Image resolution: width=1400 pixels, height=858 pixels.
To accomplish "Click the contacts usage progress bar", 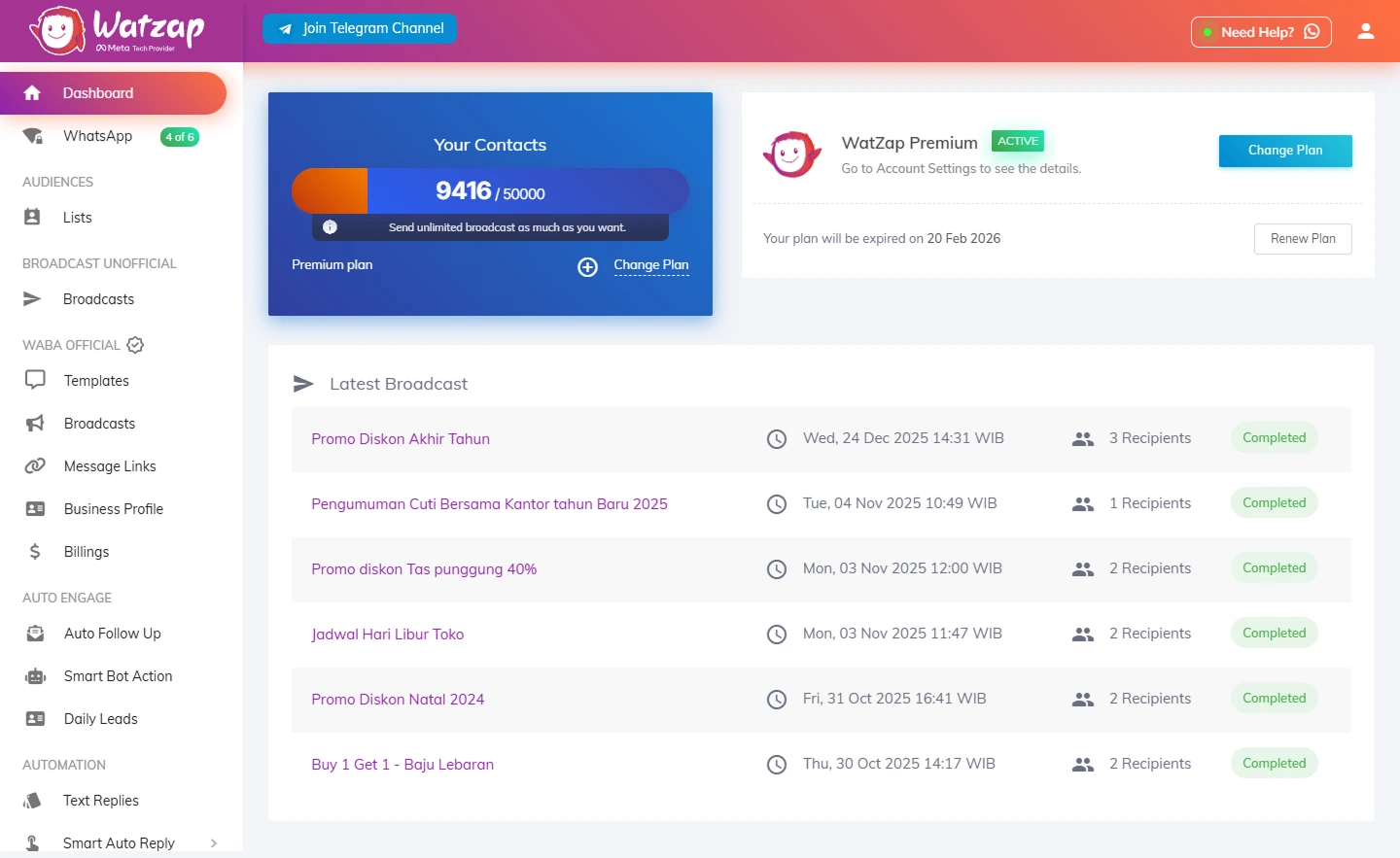I will coord(490,190).
